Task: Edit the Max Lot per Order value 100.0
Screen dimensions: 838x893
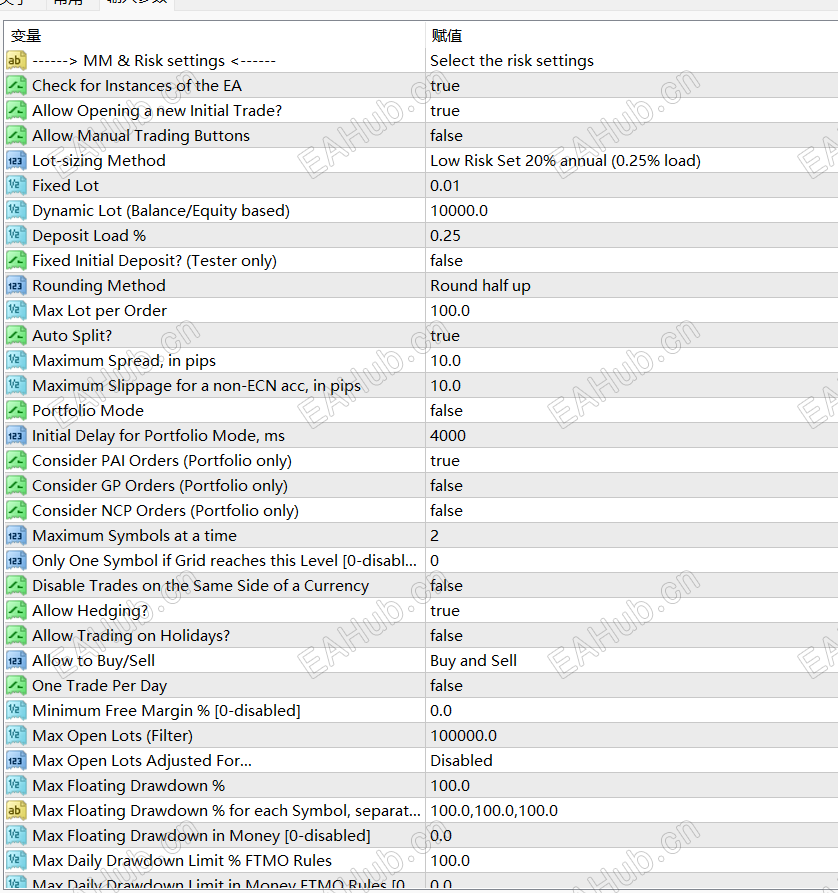Action: coord(450,310)
